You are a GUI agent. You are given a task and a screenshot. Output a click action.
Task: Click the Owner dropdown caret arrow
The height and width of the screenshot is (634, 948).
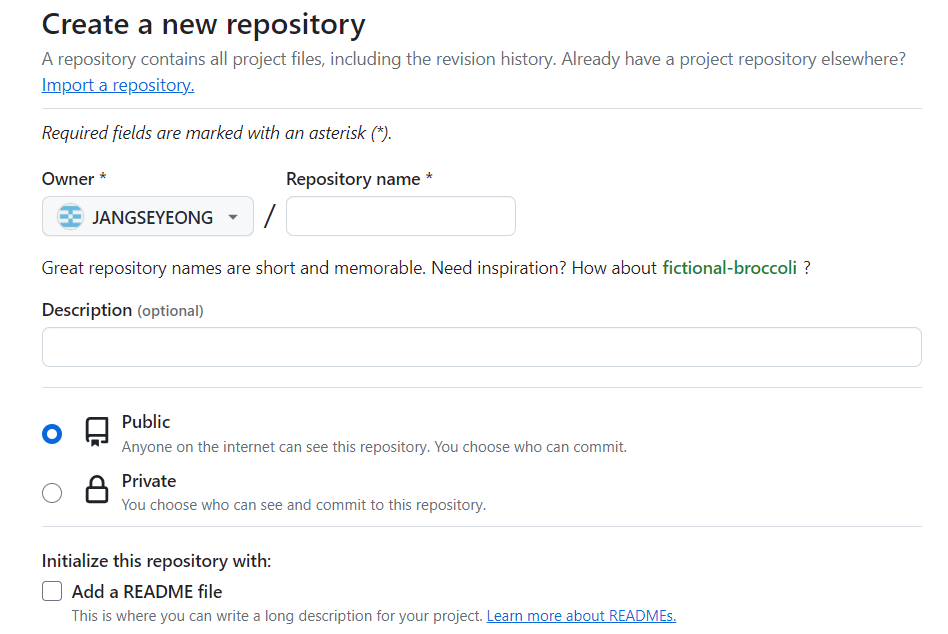(233, 217)
